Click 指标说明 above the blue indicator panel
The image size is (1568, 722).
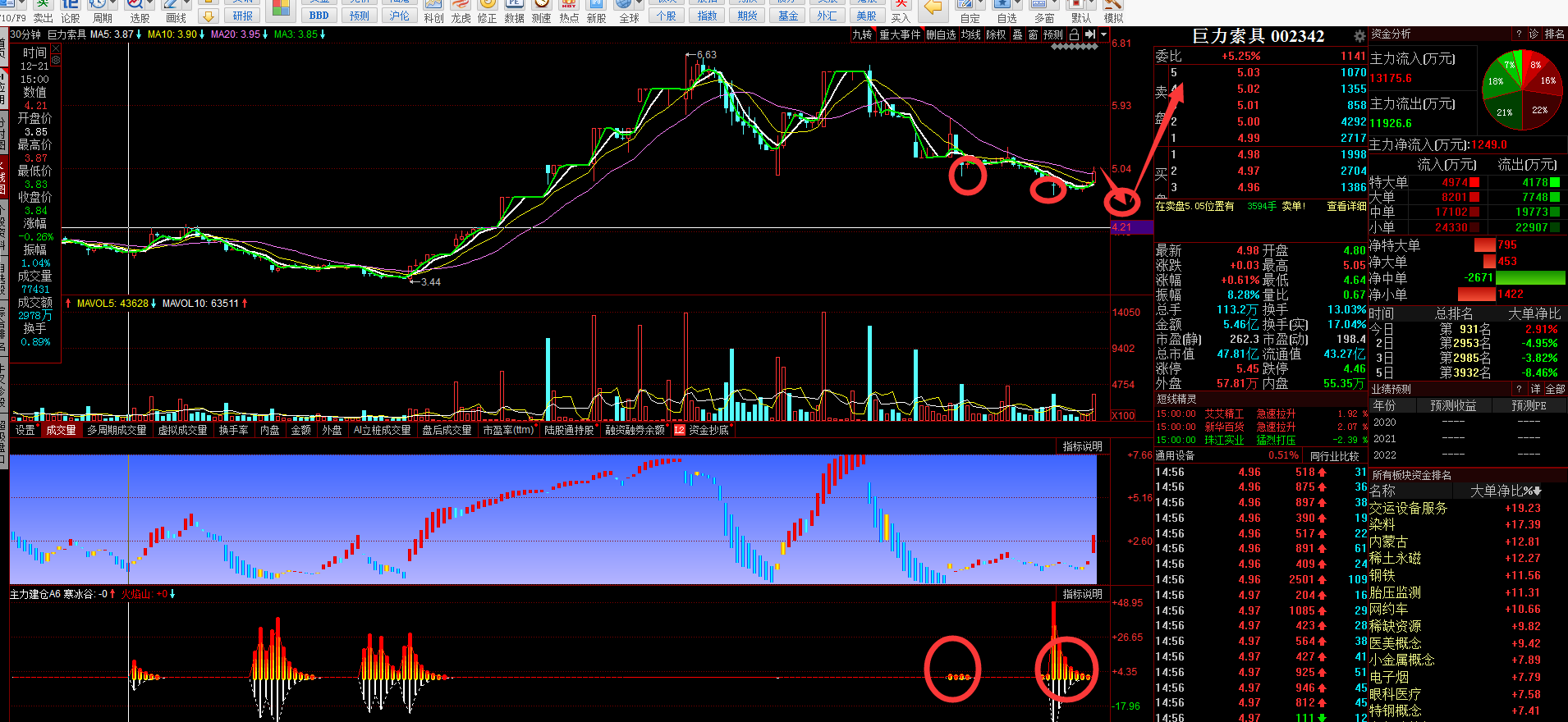pyautogui.click(x=1082, y=446)
